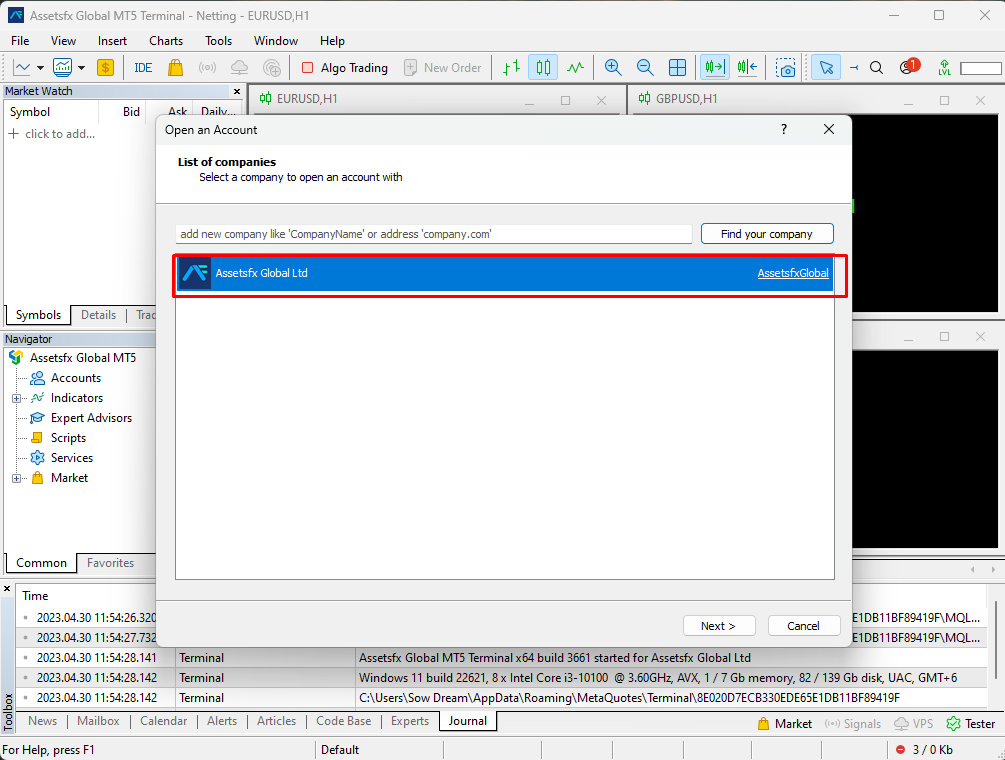Open the Window menu

276,40
